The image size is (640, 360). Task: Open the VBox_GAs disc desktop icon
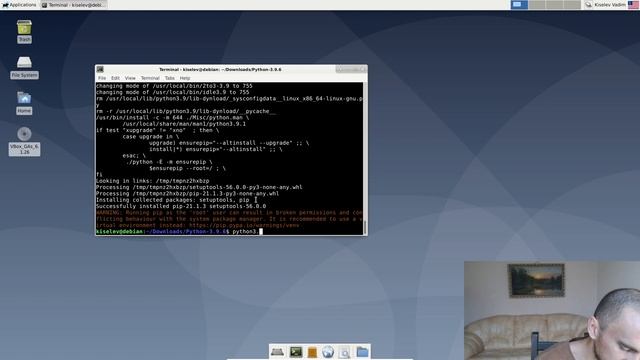[x=24, y=141]
